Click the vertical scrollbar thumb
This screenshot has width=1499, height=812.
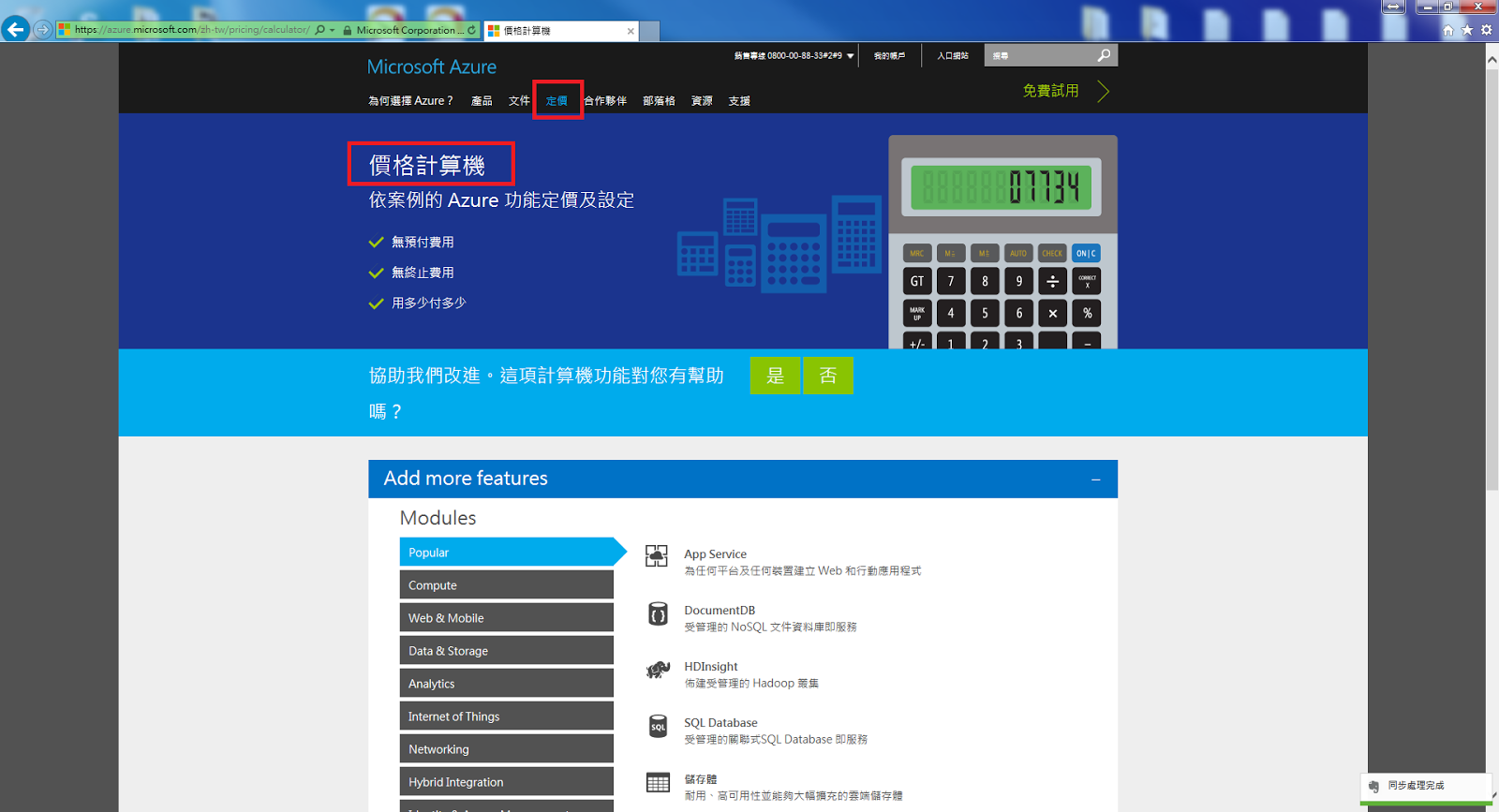[1492, 279]
